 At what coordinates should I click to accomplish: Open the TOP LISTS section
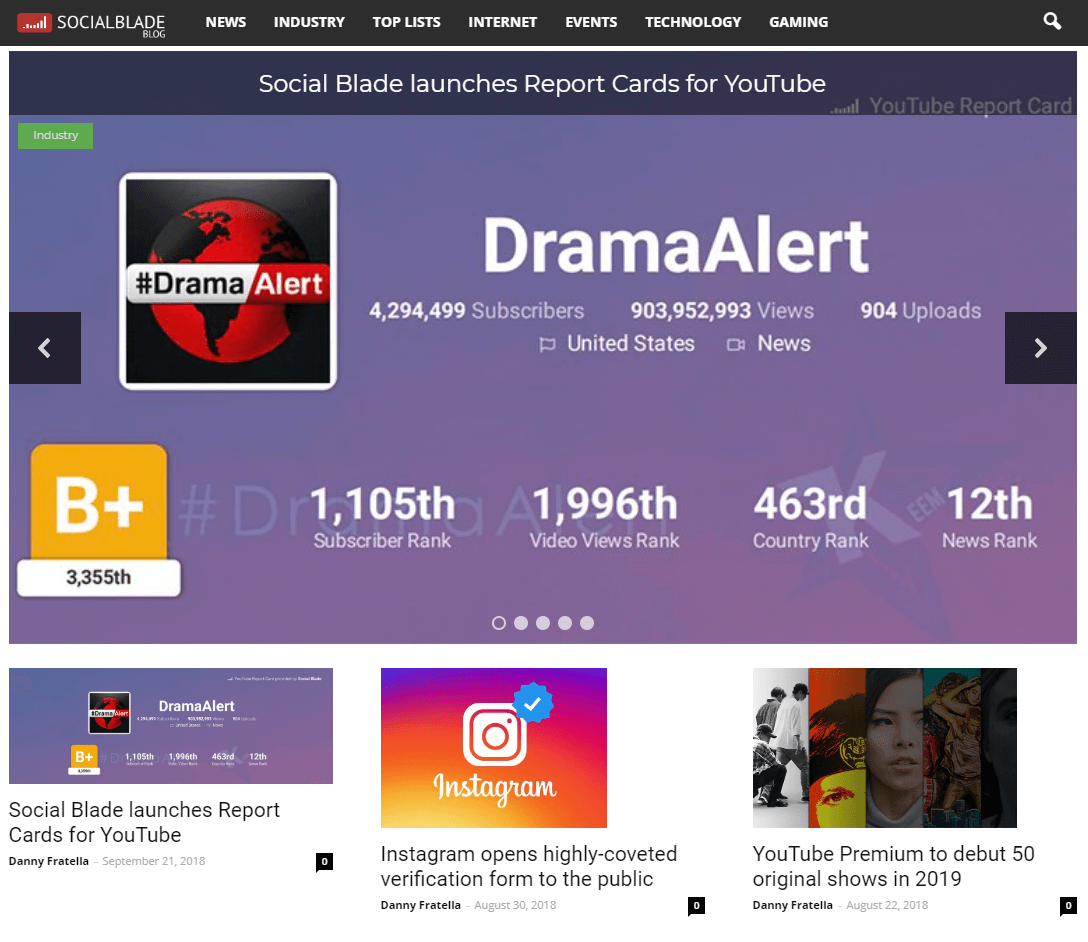(x=406, y=22)
